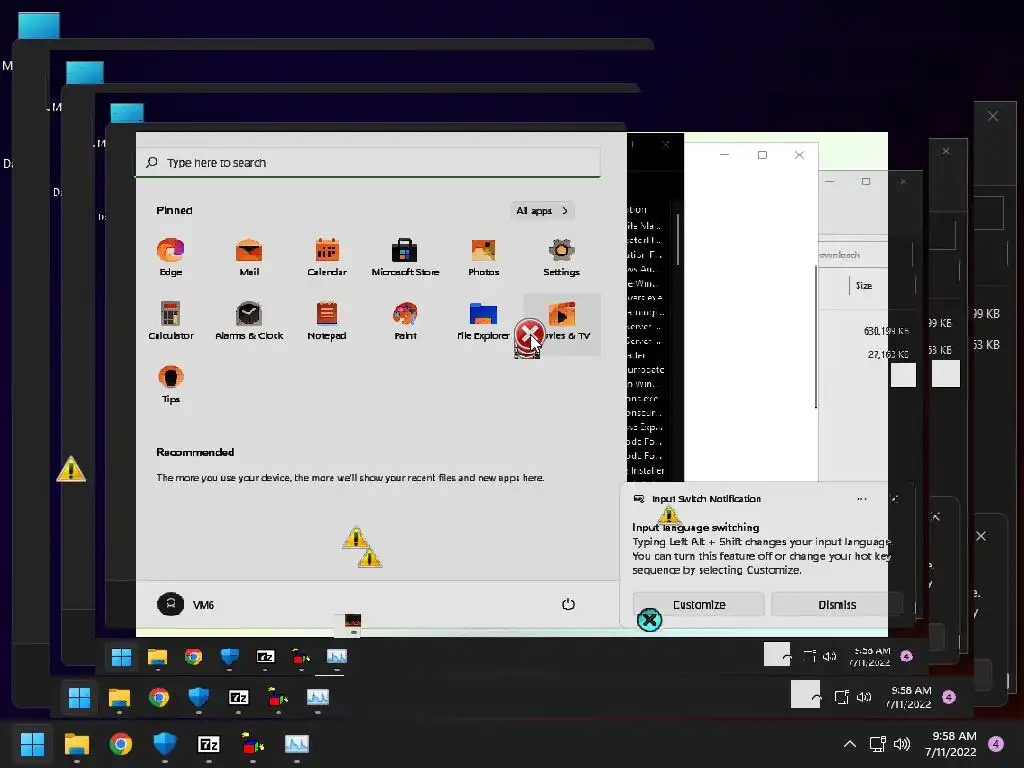
Task: Open the Tips app
Action: pyautogui.click(x=170, y=385)
